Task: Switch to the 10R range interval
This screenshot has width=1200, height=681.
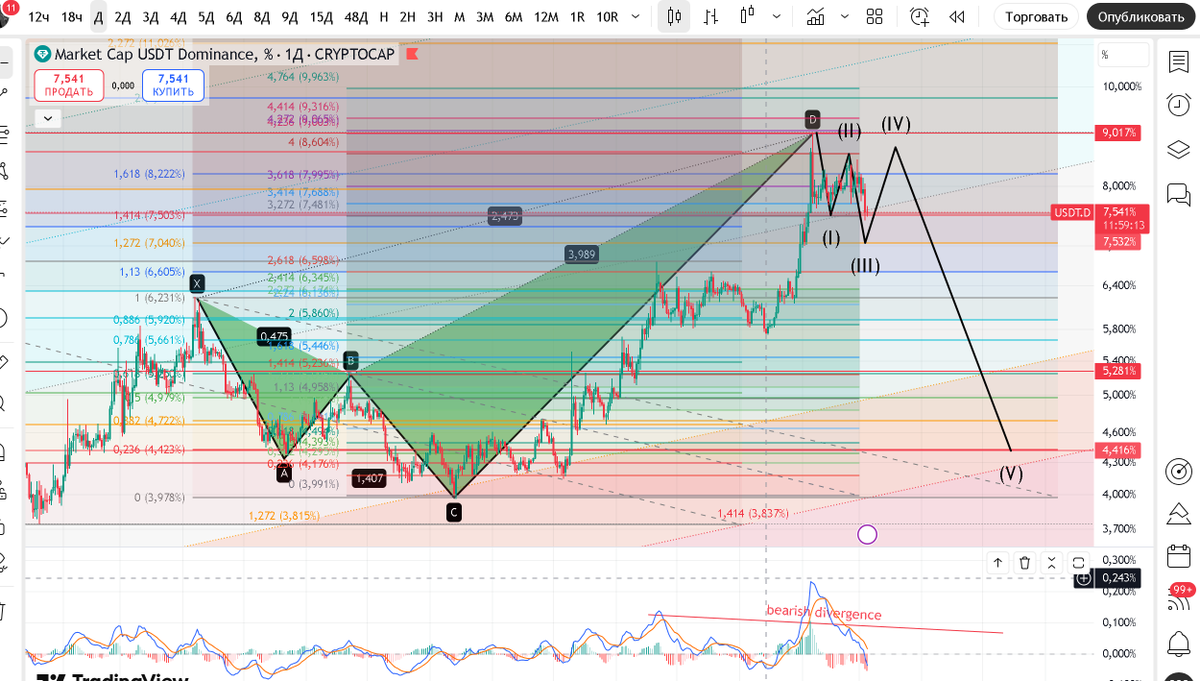Action: coord(607,16)
